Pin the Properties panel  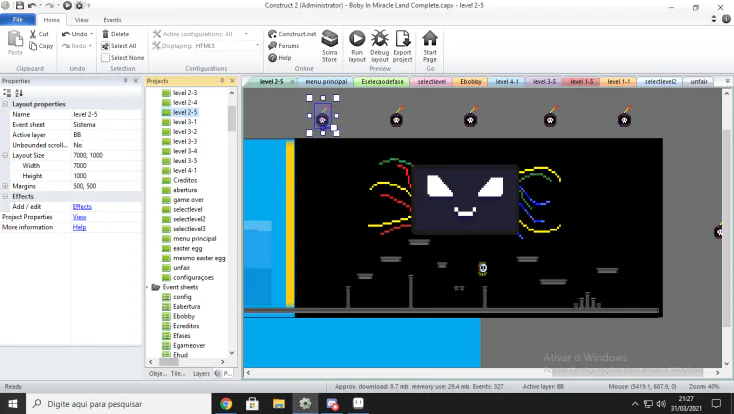coord(125,81)
